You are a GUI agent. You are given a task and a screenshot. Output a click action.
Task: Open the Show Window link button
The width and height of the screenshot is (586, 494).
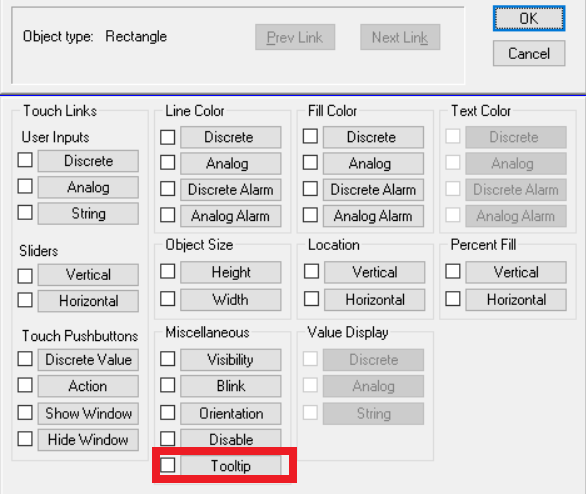tap(88, 413)
